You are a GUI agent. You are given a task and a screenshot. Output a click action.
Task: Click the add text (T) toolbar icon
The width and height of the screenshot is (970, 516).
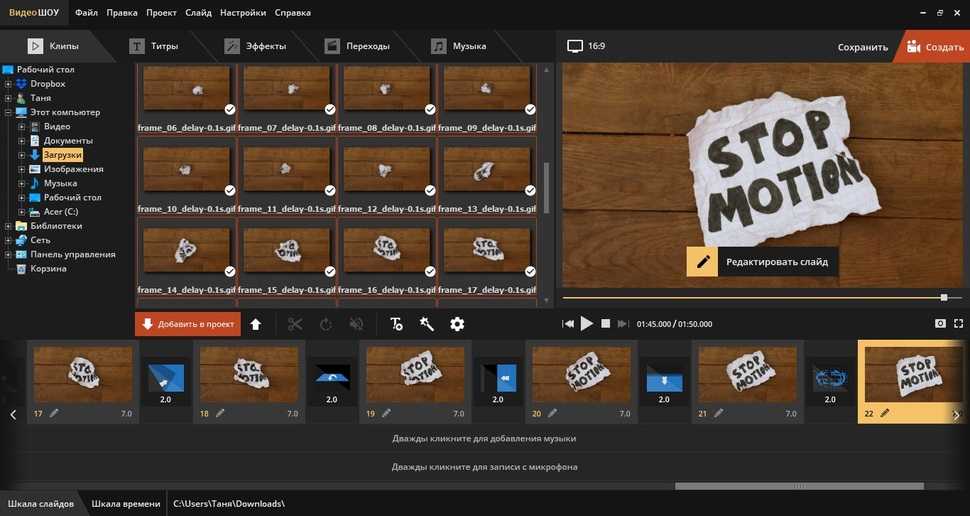coord(396,324)
